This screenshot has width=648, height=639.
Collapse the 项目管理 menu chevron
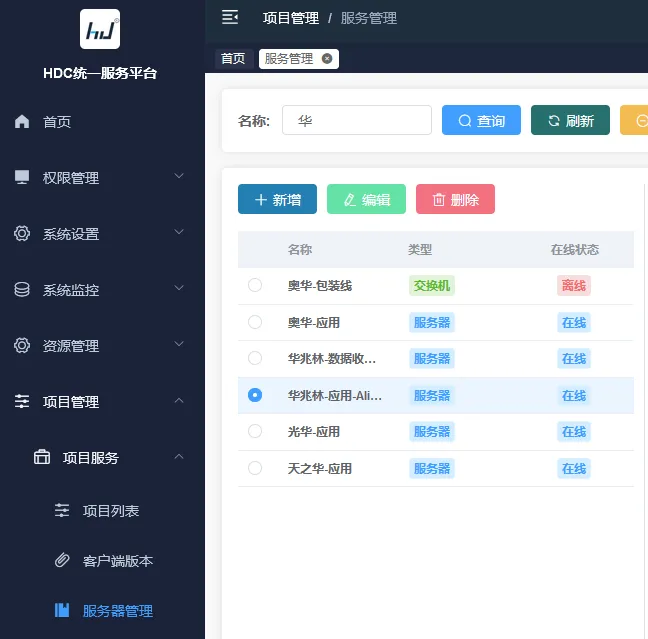tap(179, 400)
